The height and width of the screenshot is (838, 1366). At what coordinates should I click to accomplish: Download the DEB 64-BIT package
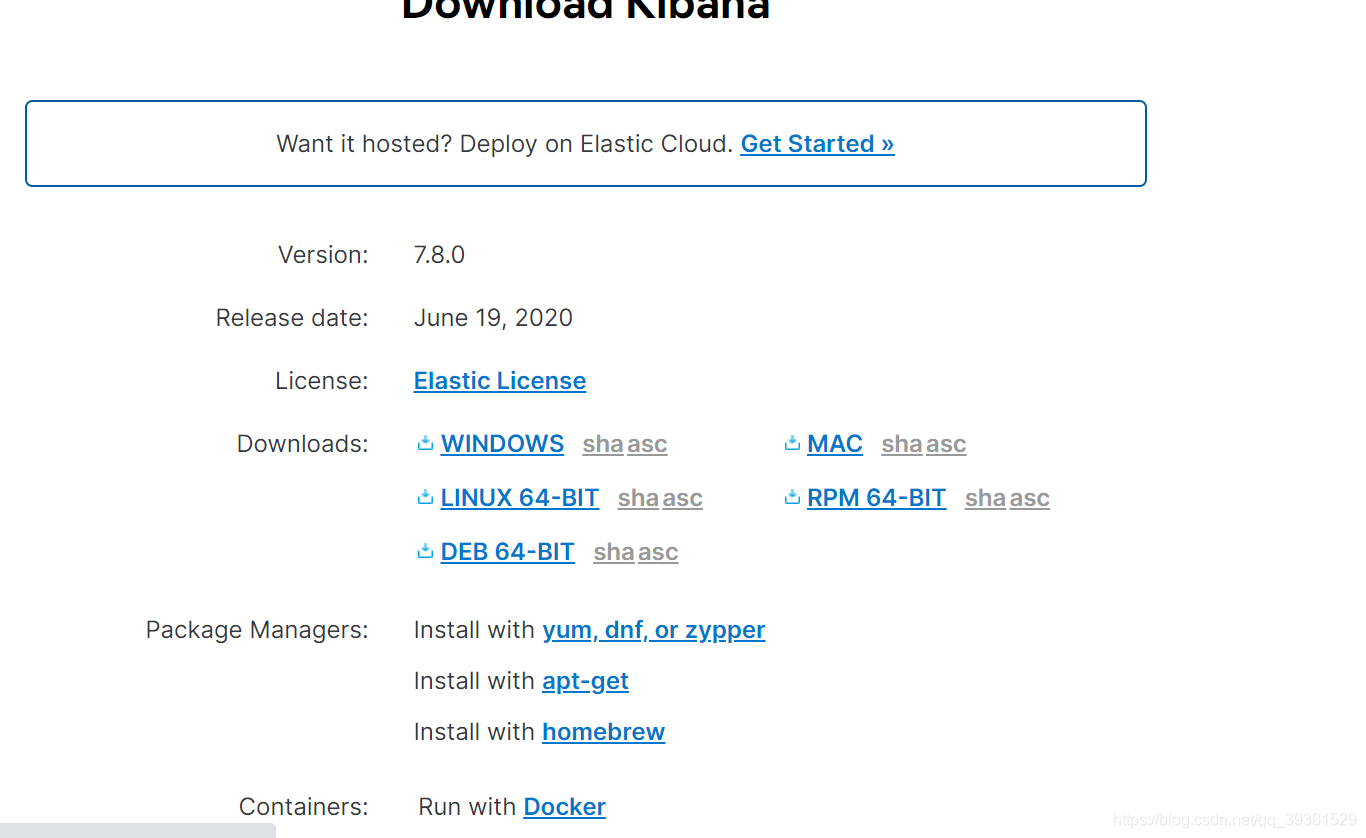point(508,552)
